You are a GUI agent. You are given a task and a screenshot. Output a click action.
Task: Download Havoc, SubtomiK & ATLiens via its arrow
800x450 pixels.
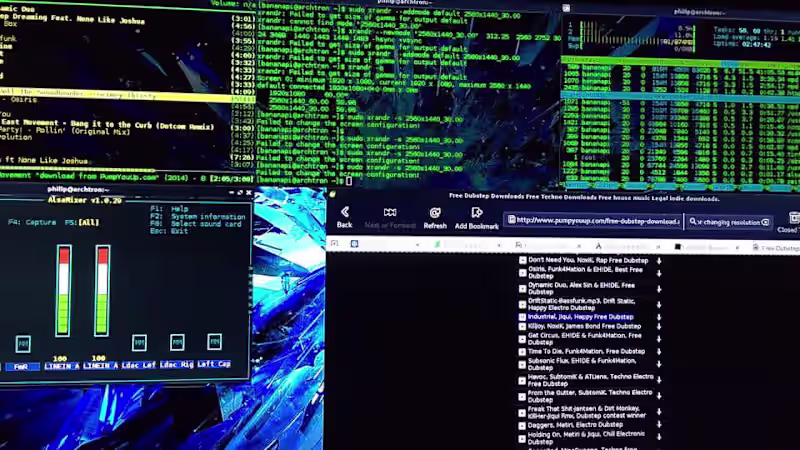tap(659, 380)
